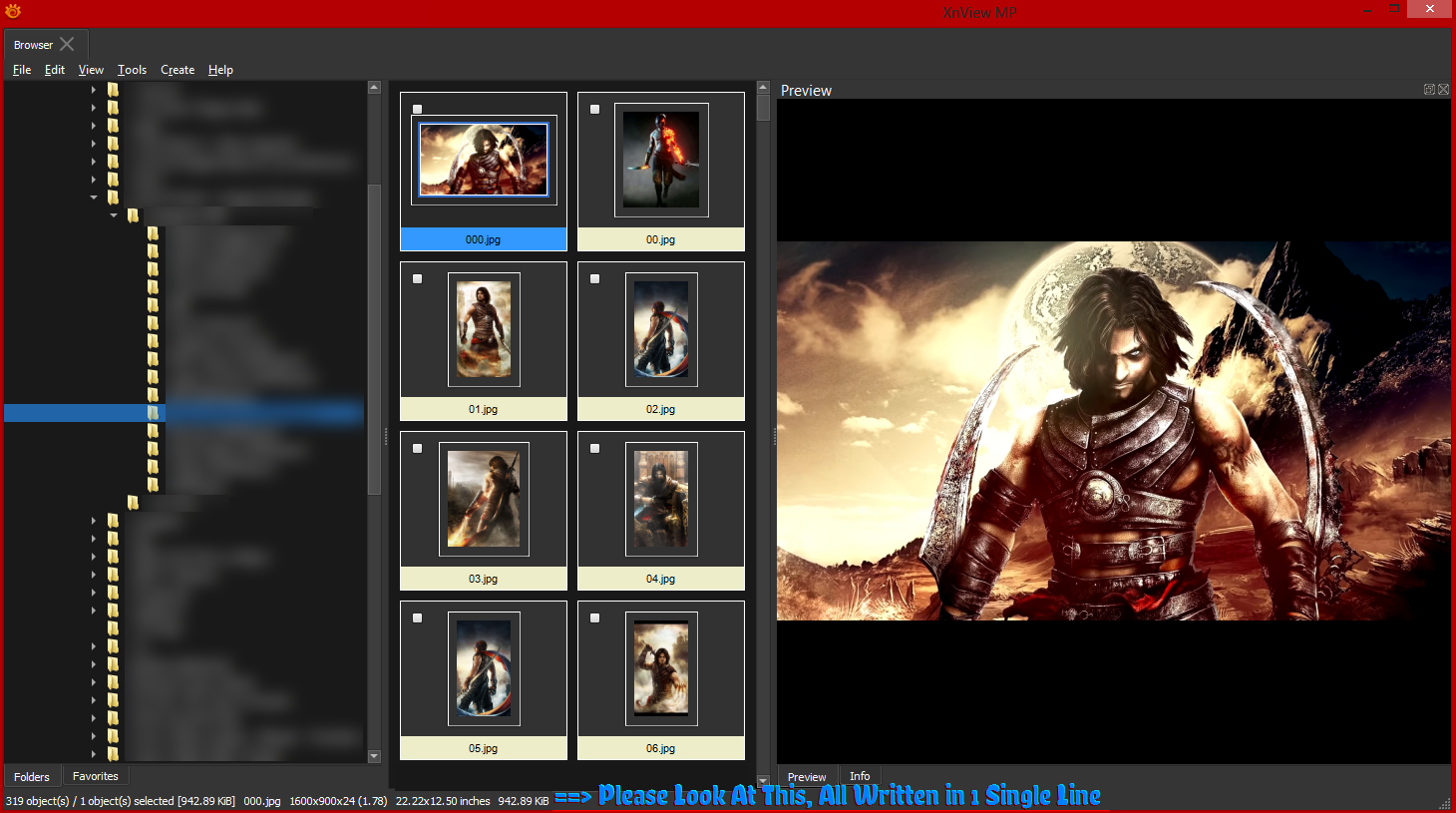
Task: Select the 02.jpg thumbnail image
Action: point(661,329)
